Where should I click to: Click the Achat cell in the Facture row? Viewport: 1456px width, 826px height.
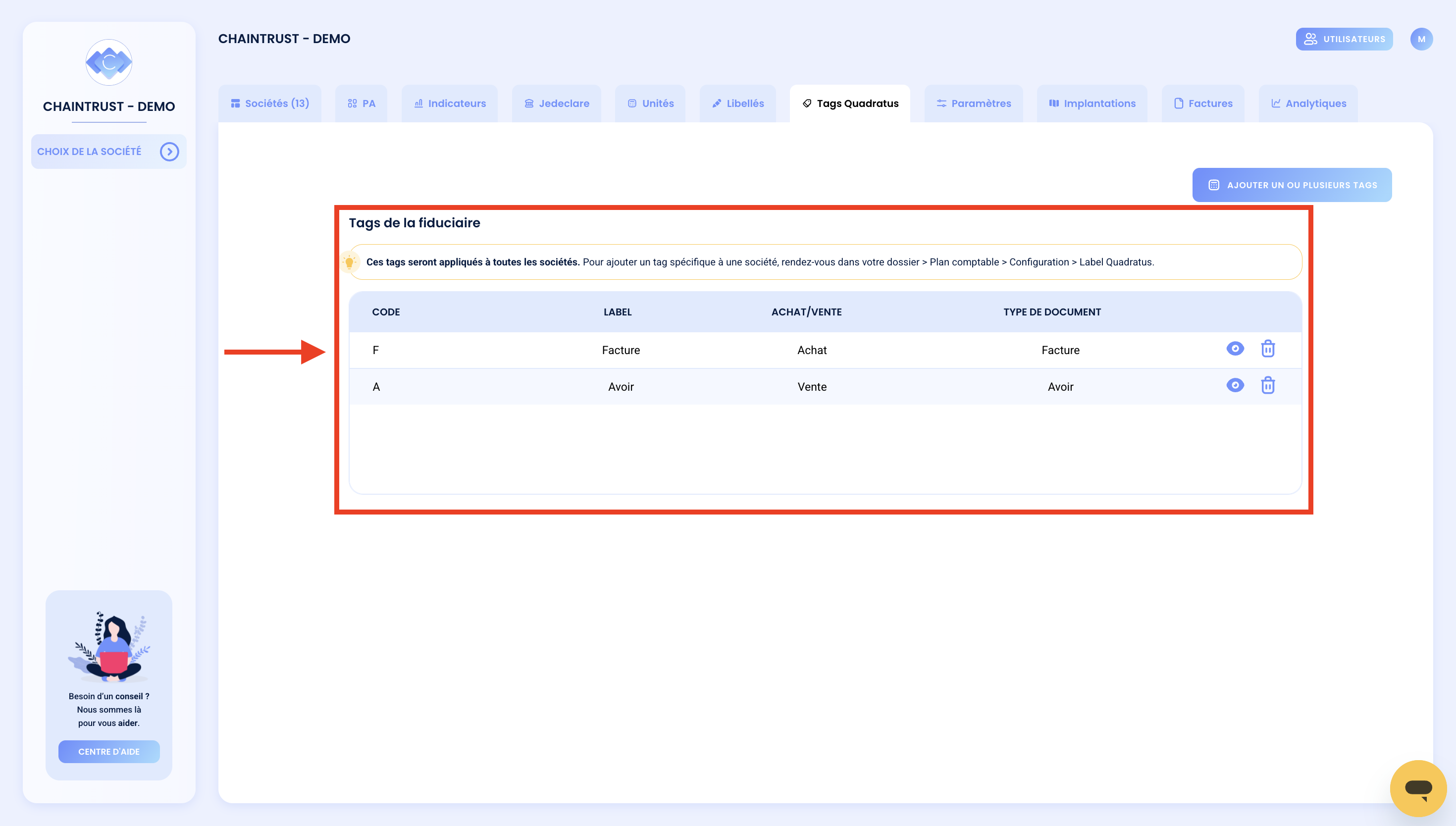click(812, 350)
